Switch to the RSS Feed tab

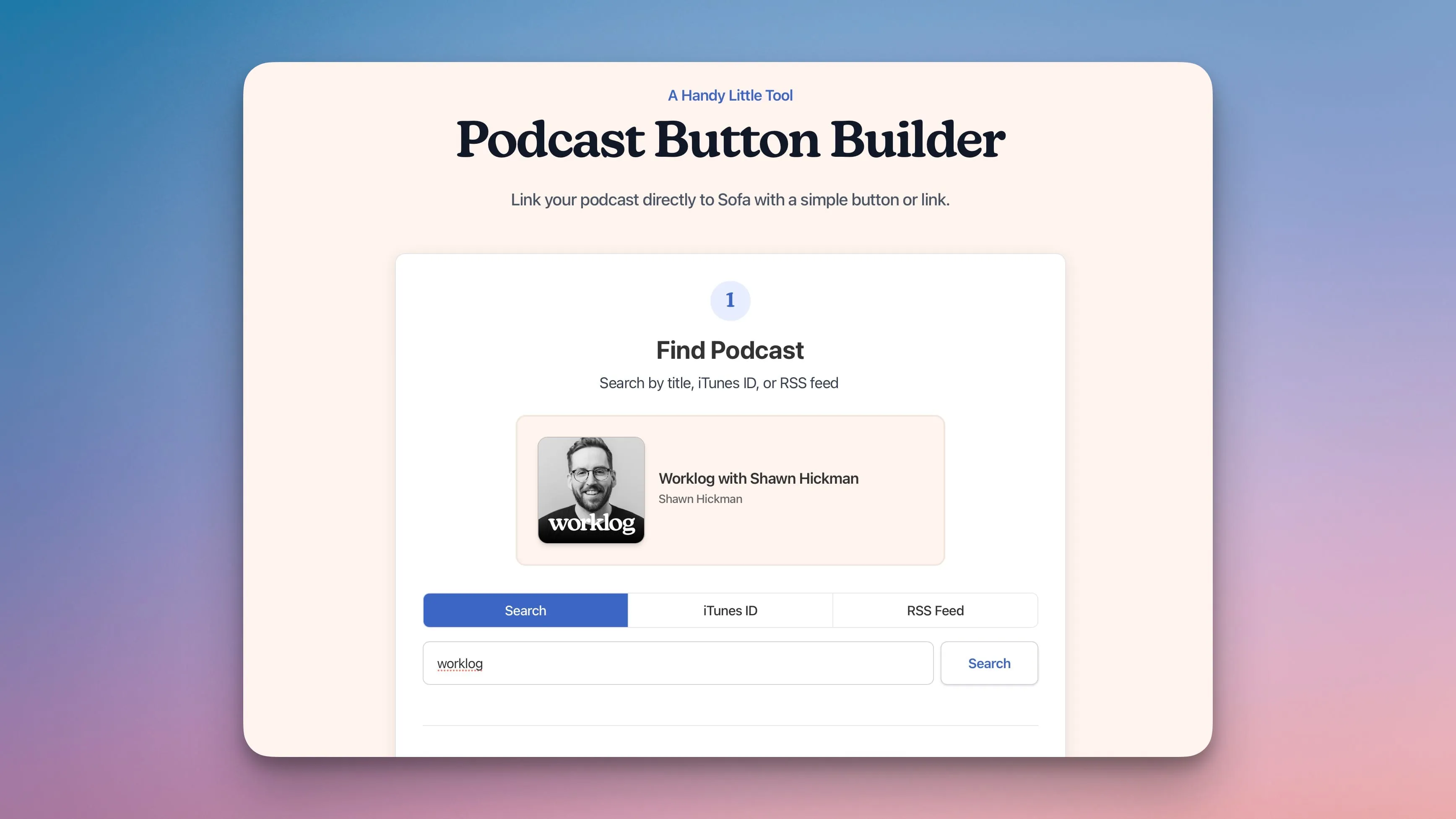click(935, 610)
